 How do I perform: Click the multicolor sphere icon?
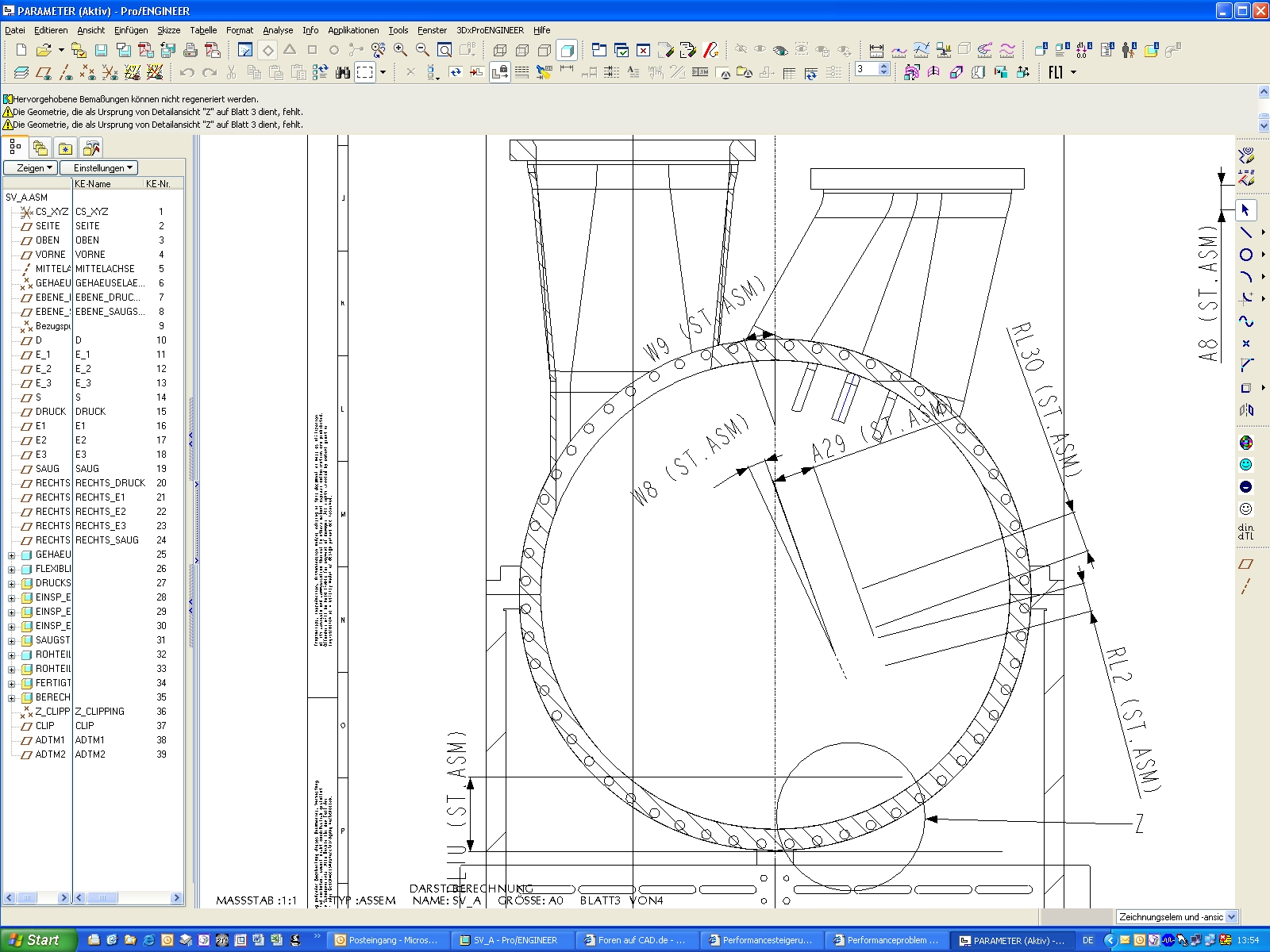tap(1246, 443)
